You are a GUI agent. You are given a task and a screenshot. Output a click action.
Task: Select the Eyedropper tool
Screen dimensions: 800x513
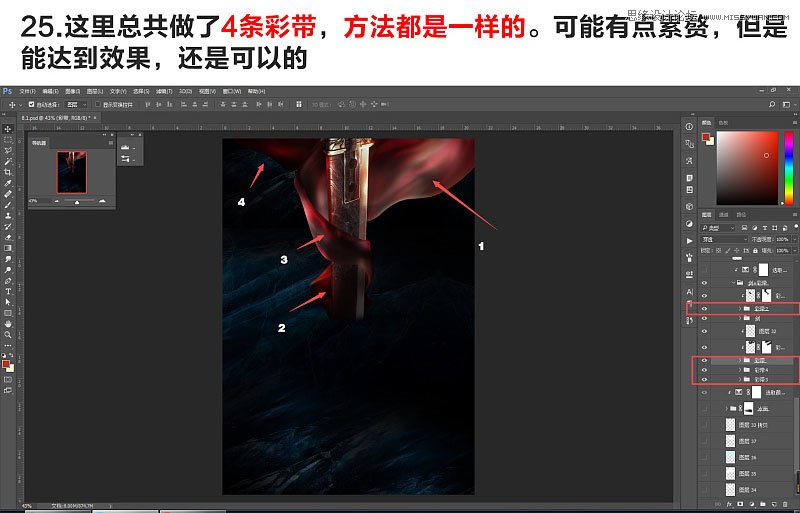pyautogui.click(x=8, y=183)
